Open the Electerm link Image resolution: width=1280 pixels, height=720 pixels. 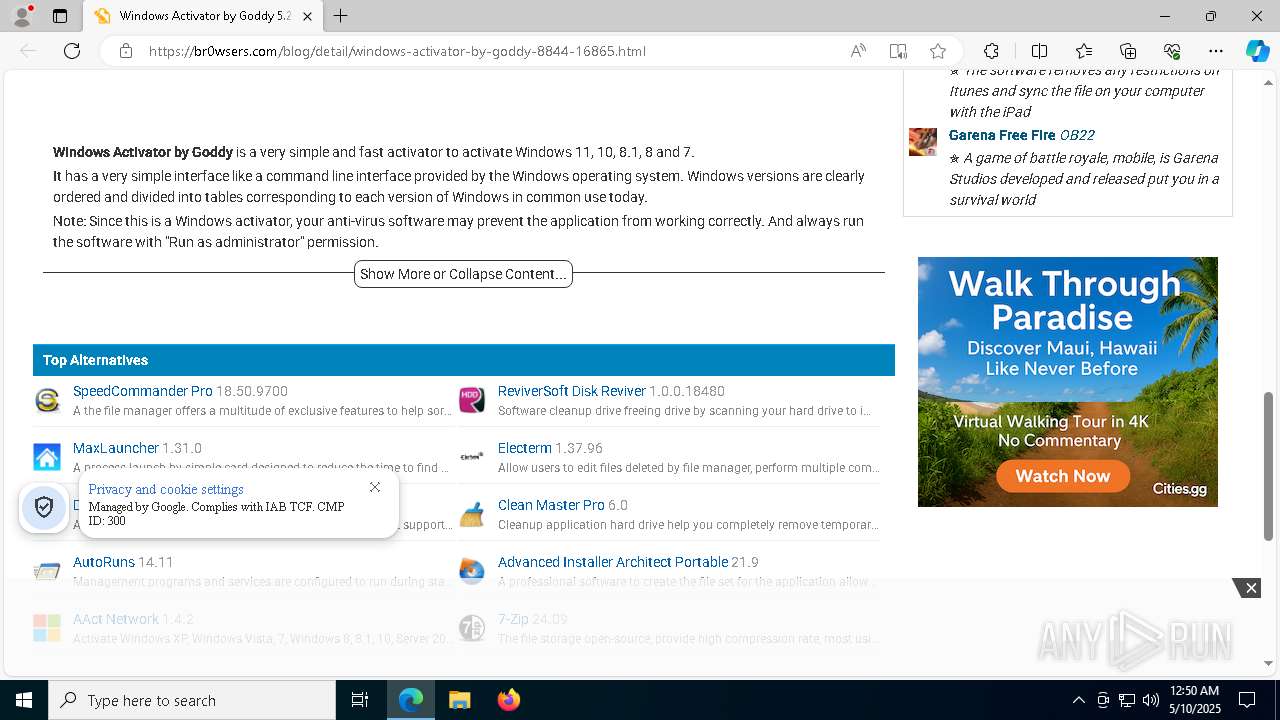525,448
